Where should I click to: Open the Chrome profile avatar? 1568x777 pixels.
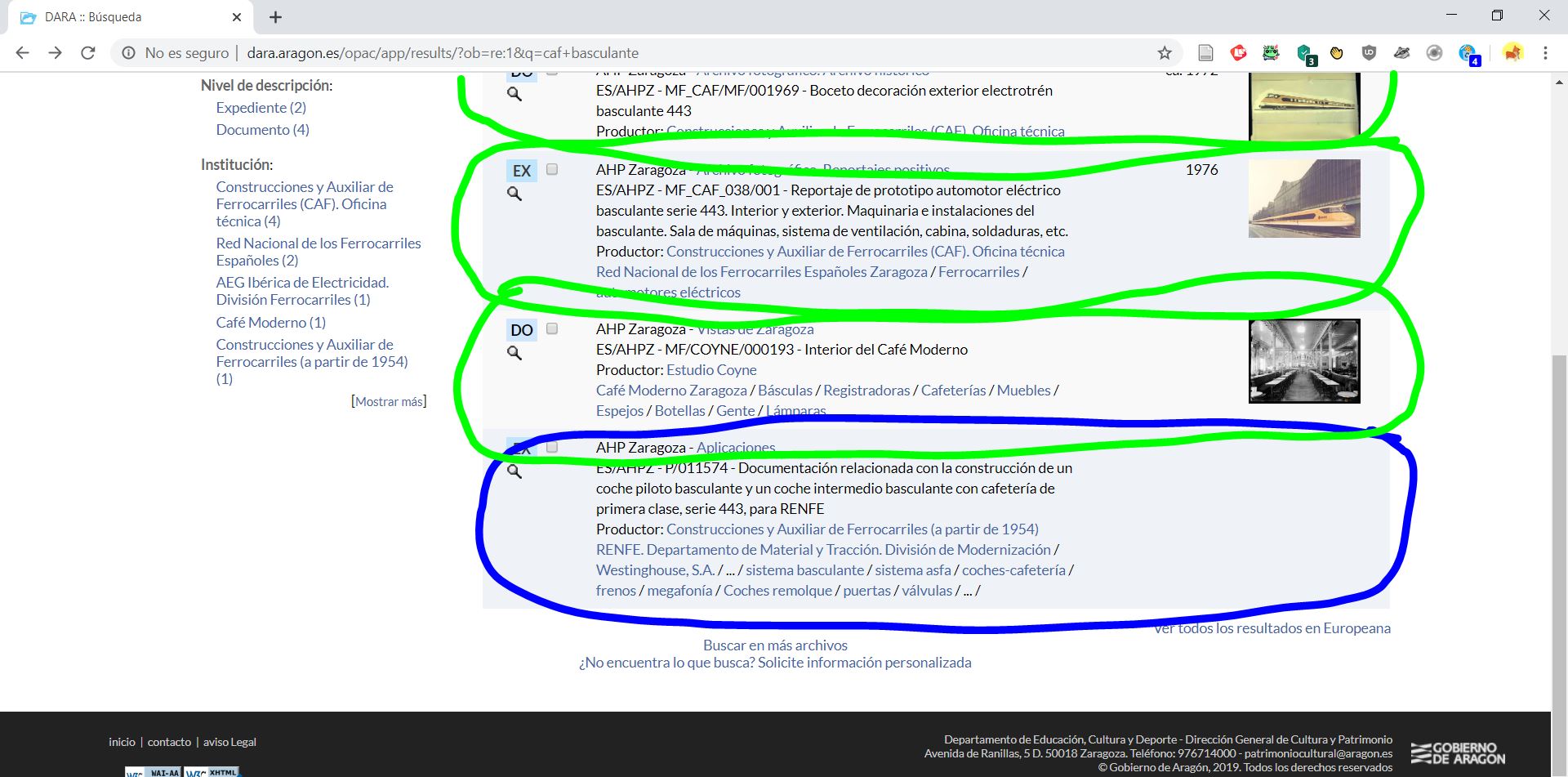click(1513, 53)
